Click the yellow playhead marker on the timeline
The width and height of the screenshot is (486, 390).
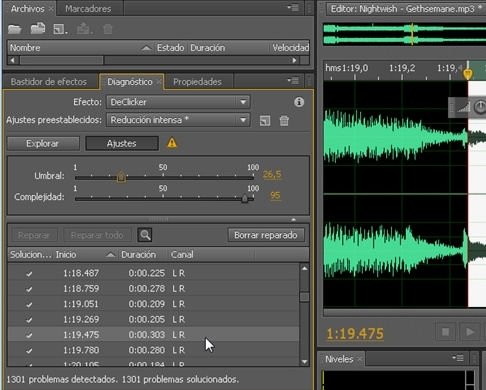click(468, 73)
